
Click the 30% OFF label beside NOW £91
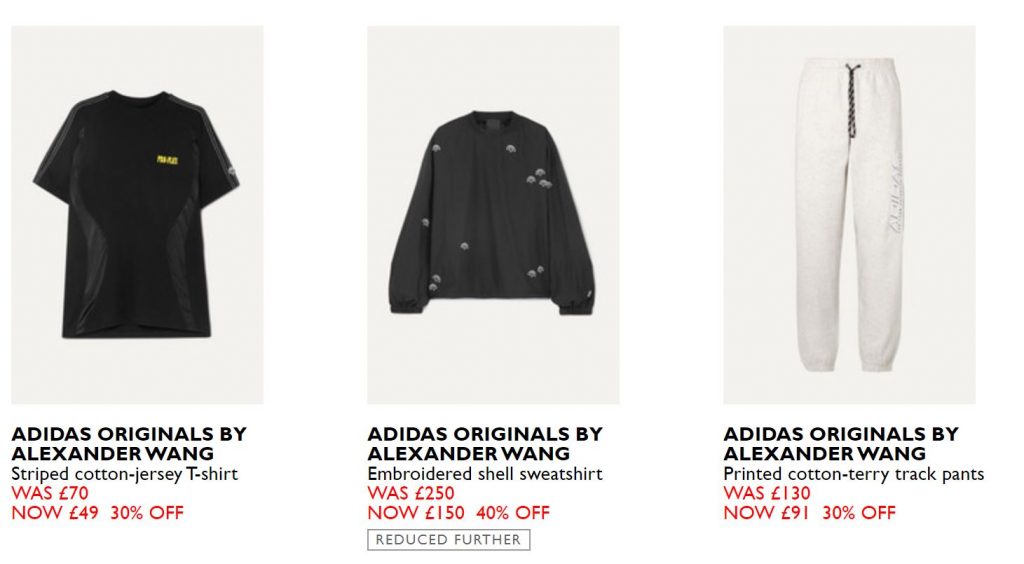coord(858,513)
